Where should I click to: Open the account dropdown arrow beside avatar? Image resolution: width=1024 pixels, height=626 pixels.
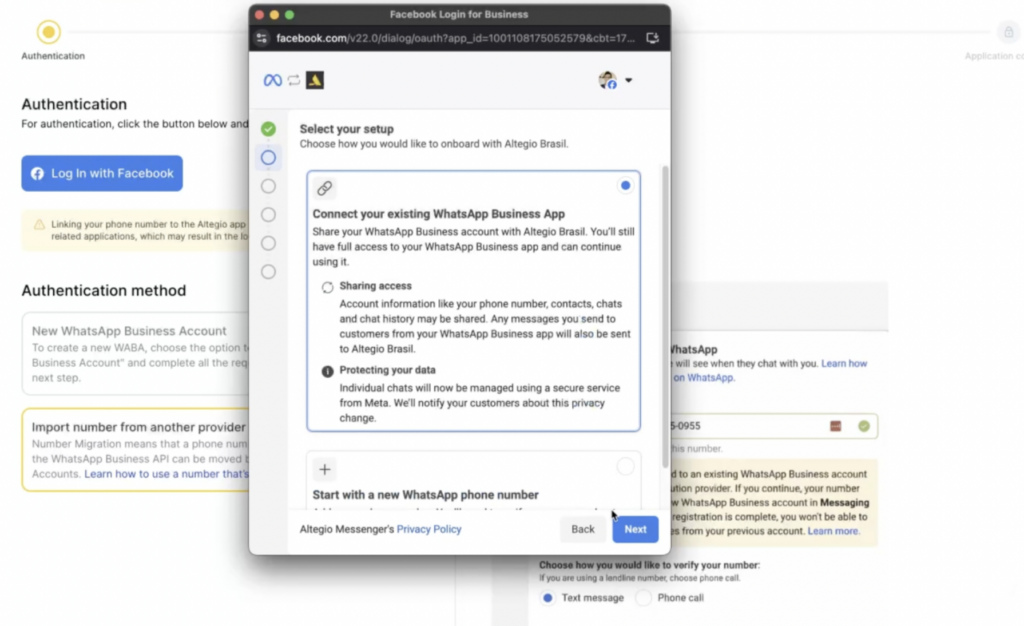click(x=628, y=80)
